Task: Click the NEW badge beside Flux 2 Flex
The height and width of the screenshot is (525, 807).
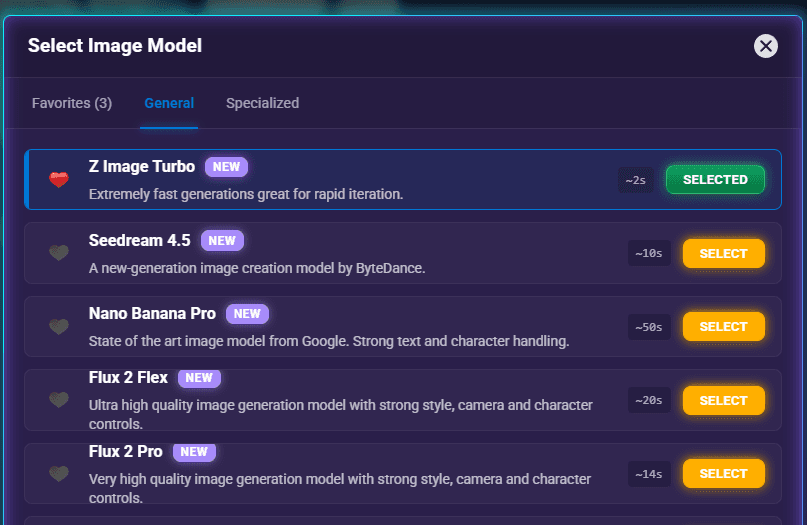Action: point(199,378)
